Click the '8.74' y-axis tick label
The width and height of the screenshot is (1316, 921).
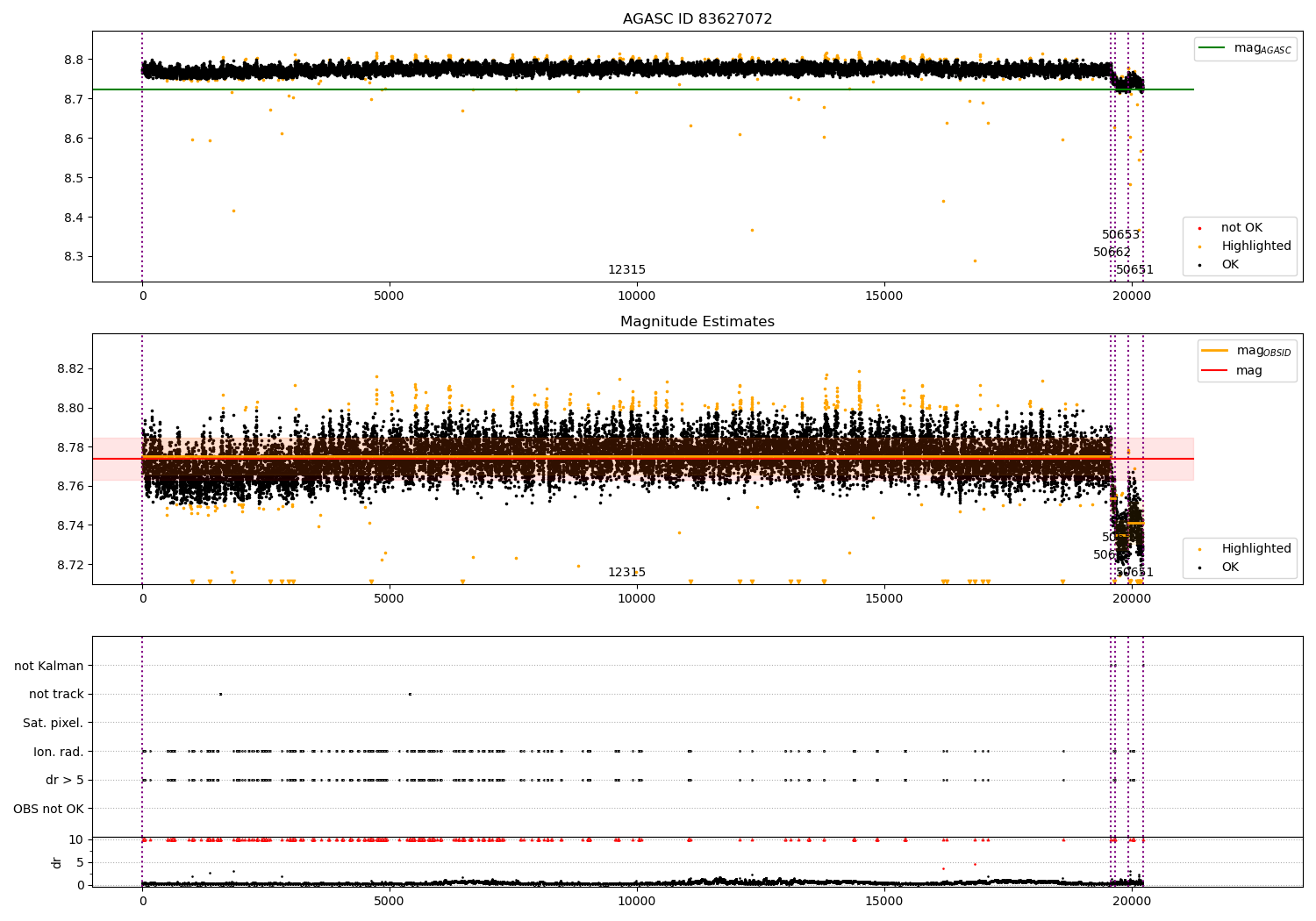(x=69, y=525)
